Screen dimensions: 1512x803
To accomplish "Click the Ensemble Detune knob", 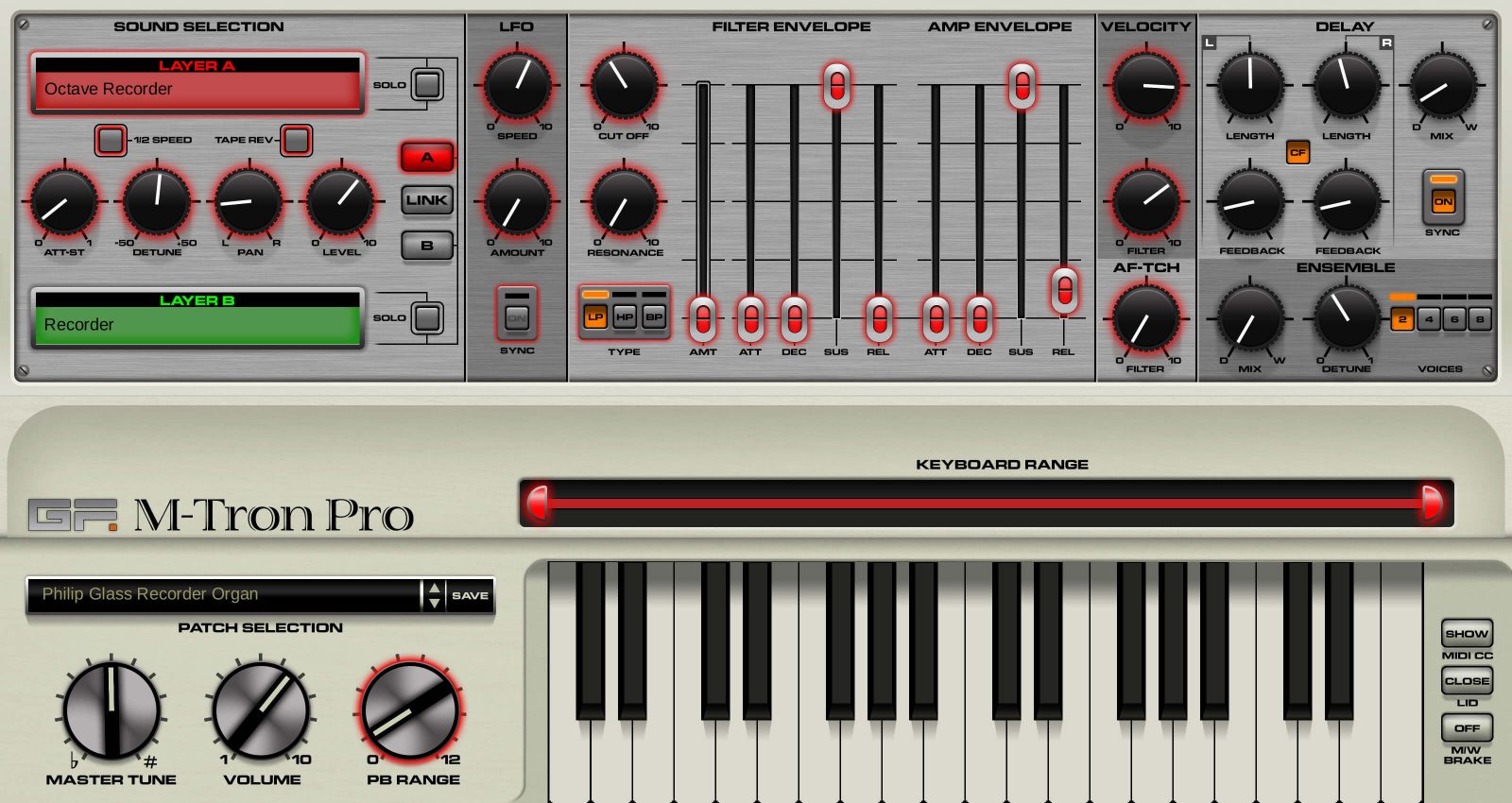I will coord(1346,317).
